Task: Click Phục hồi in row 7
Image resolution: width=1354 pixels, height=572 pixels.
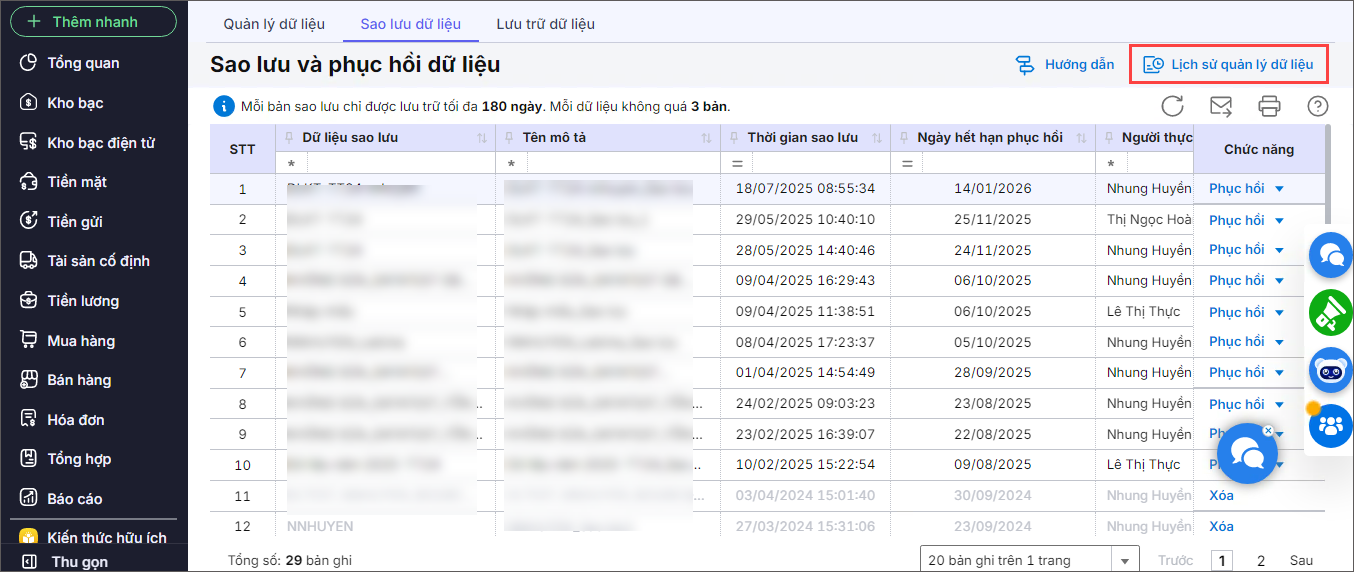Action: [x=1236, y=372]
